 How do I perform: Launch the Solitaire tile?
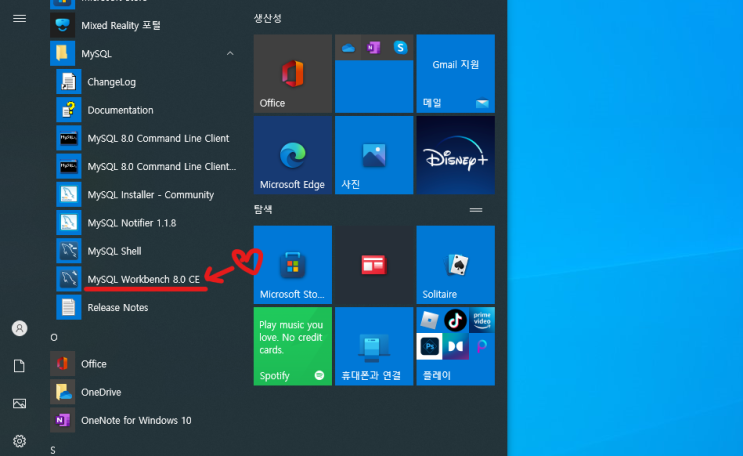click(x=455, y=265)
